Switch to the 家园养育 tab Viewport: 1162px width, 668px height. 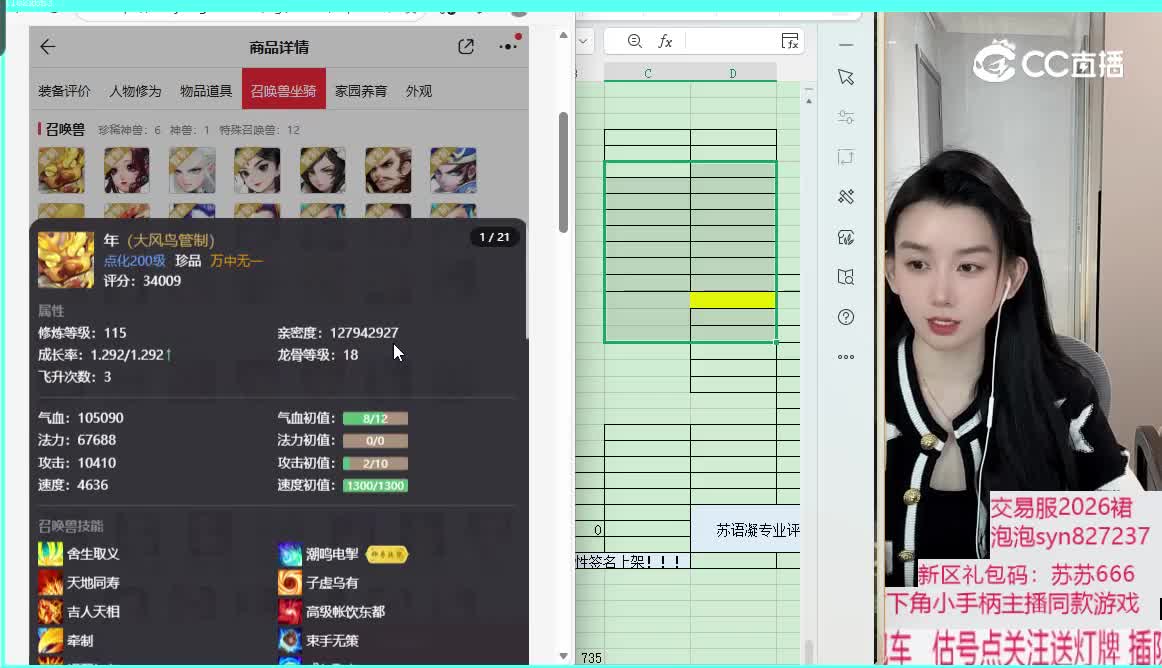[361, 91]
